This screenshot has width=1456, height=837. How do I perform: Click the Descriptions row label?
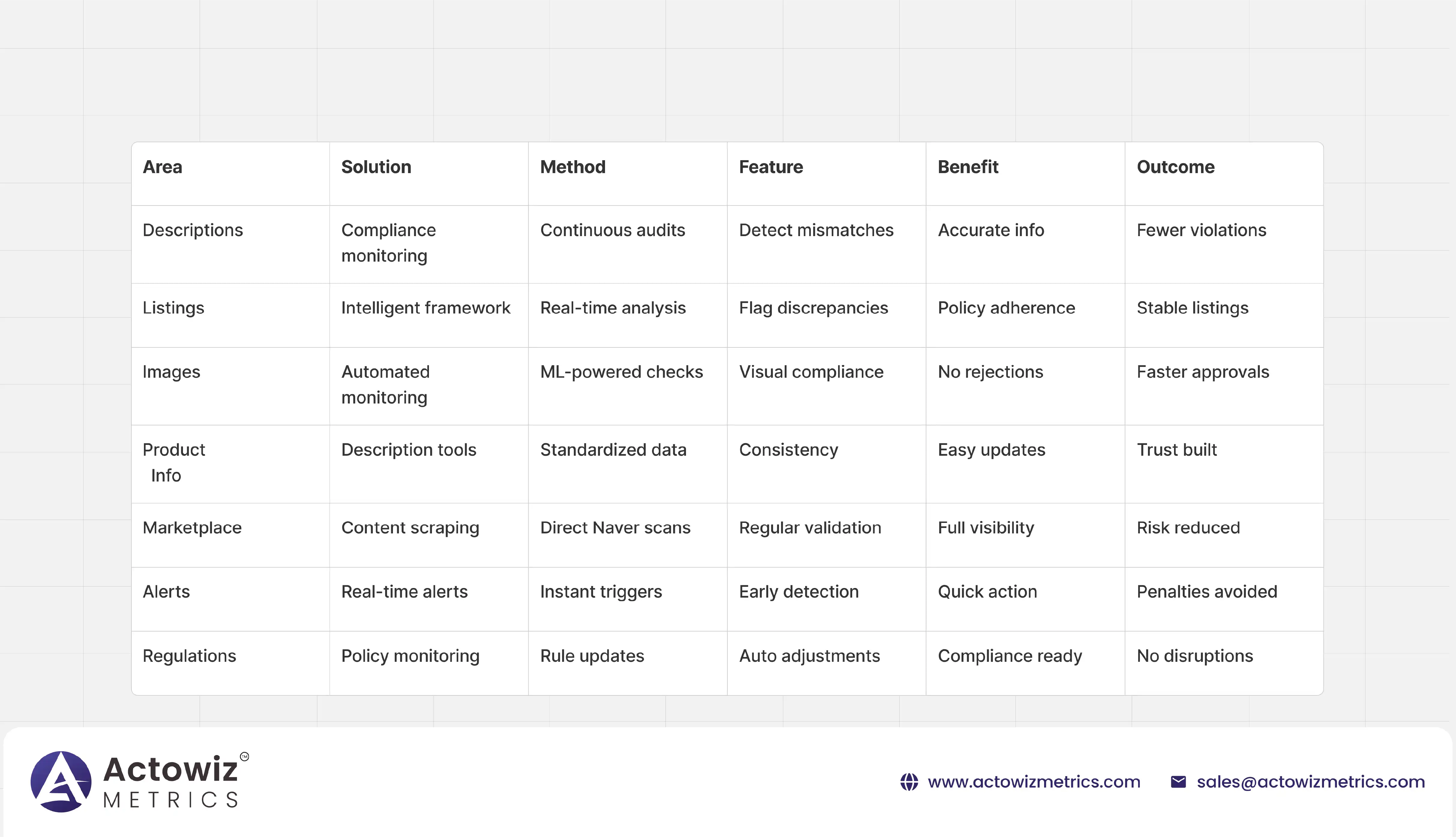tap(193, 230)
